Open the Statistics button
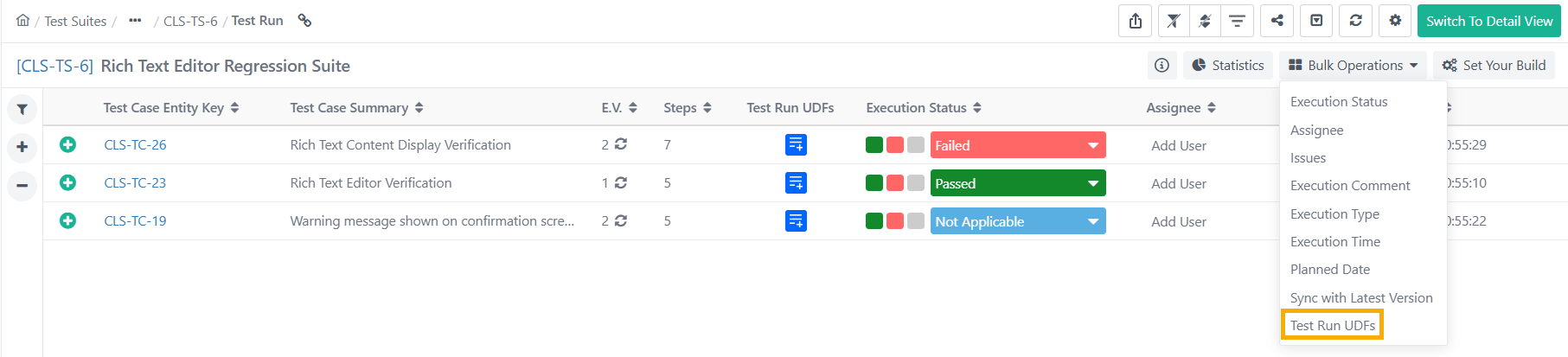The image size is (1568, 357). click(x=1227, y=65)
